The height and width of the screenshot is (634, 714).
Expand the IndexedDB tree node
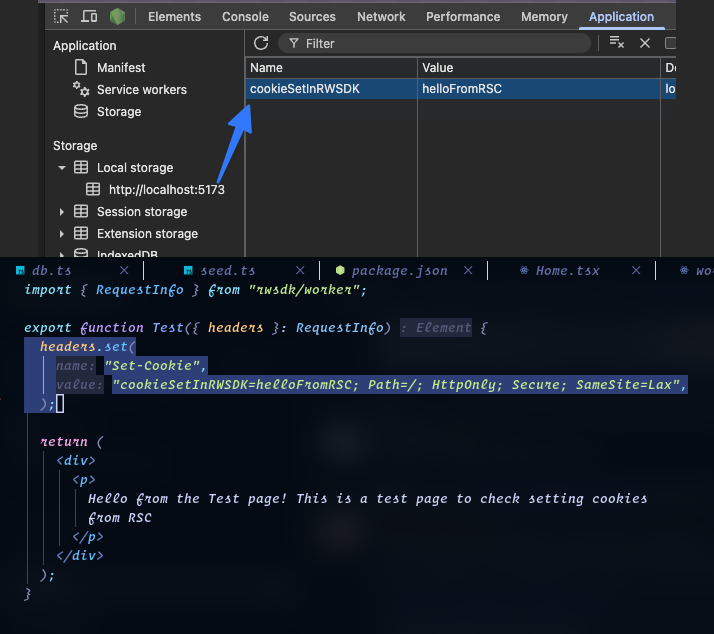(x=62, y=254)
